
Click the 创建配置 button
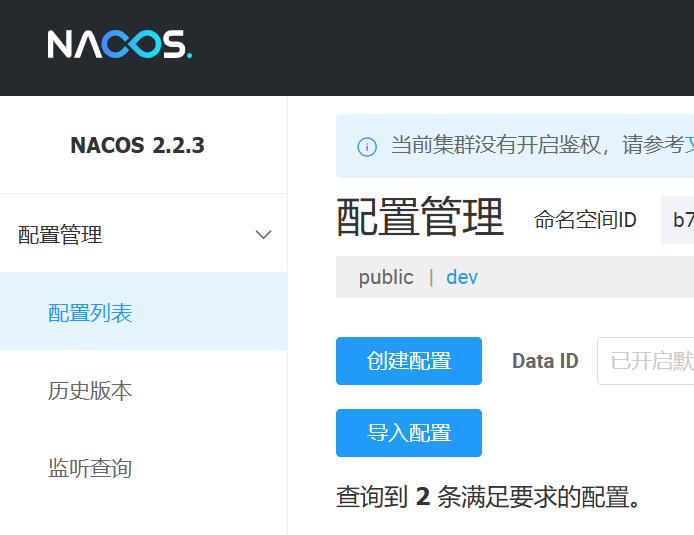click(409, 361)
